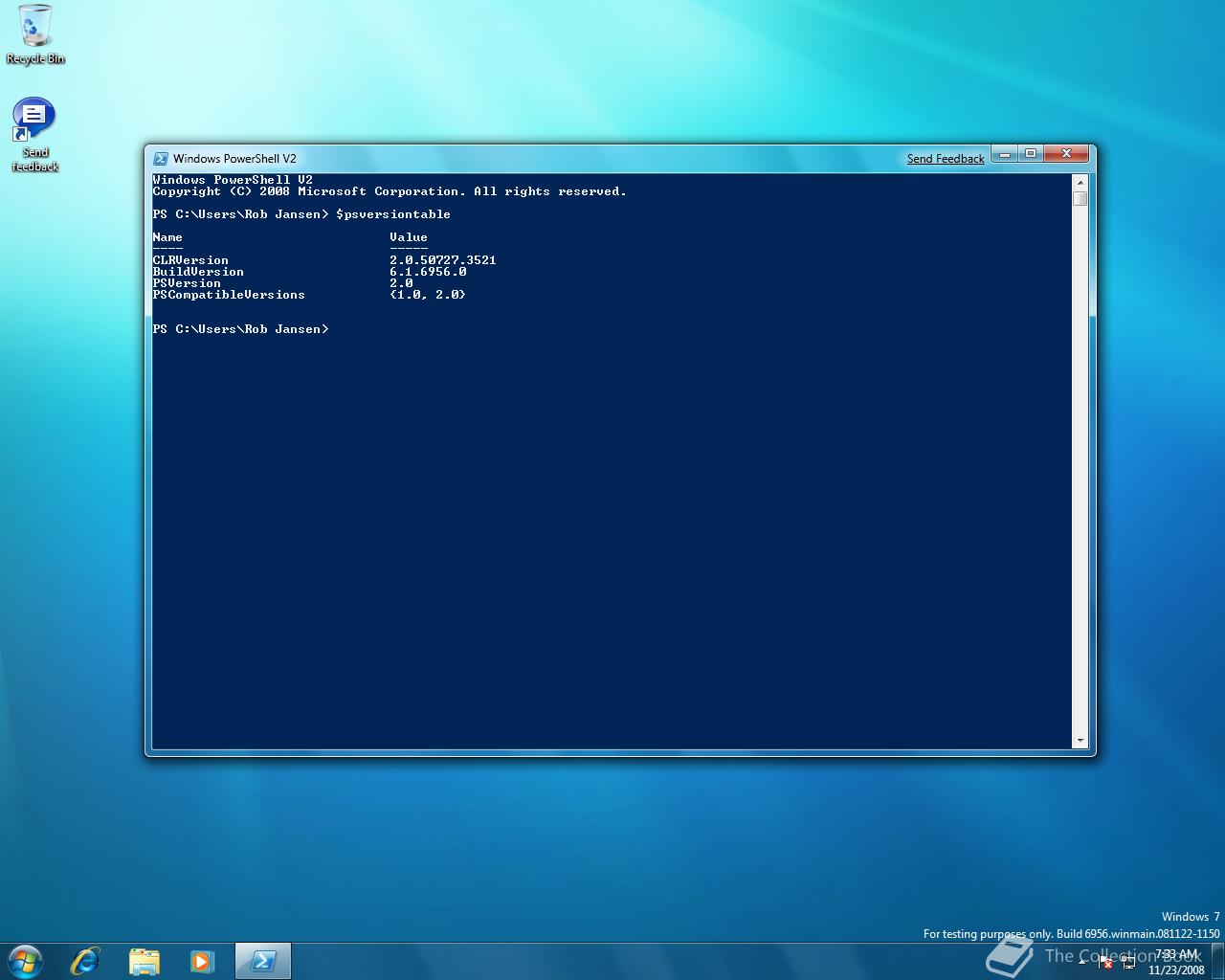This screenshot has height=980, width=1225.
Task: Click the "BuildVersion" row name
Action: coord(198,272)
